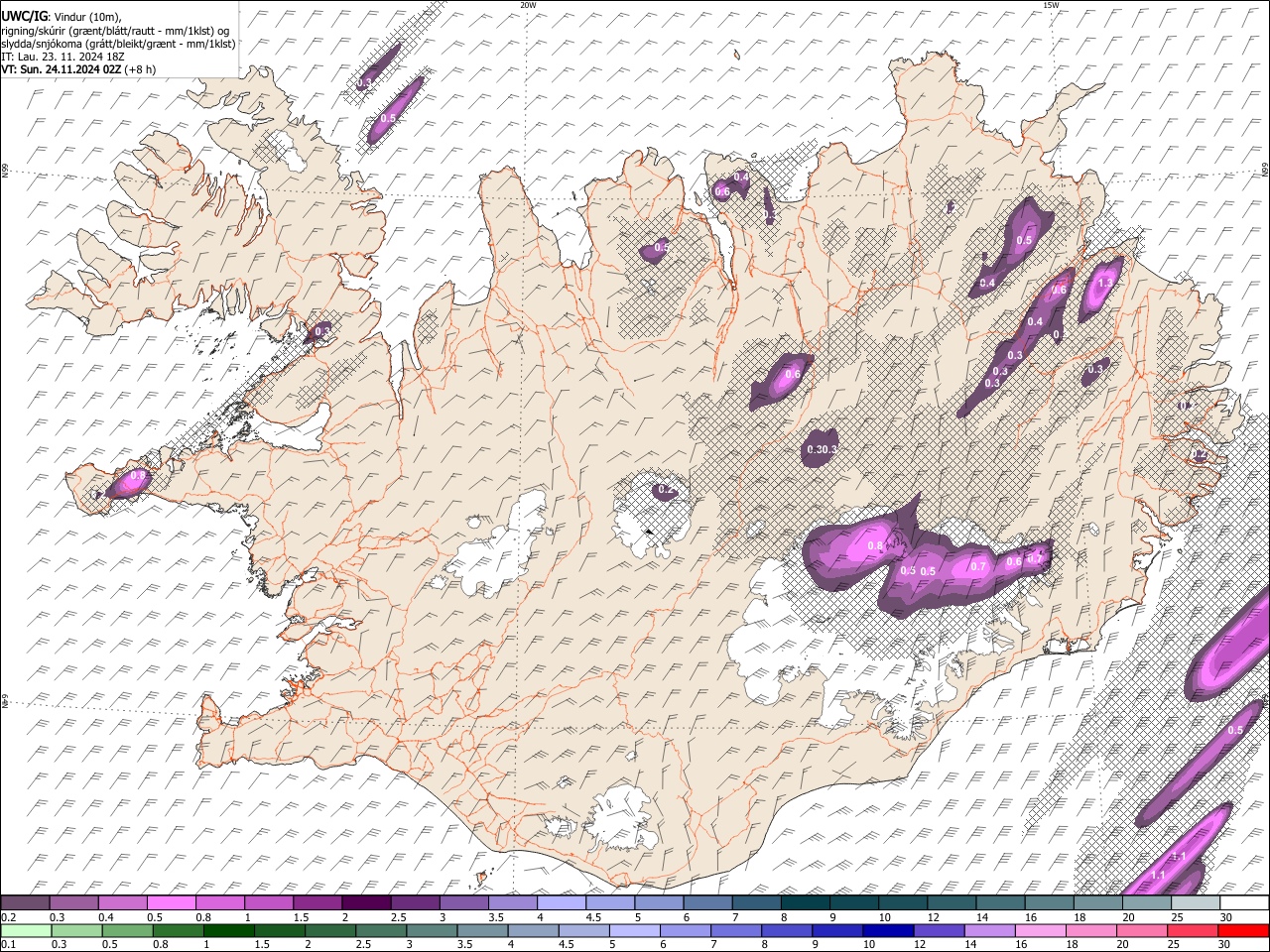Click the '0.2' value on the central glacier

click(x=667, y=490)
